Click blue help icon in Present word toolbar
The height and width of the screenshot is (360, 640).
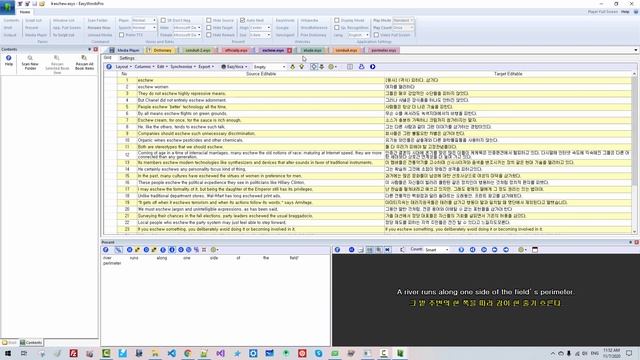[x=106, y=249]
